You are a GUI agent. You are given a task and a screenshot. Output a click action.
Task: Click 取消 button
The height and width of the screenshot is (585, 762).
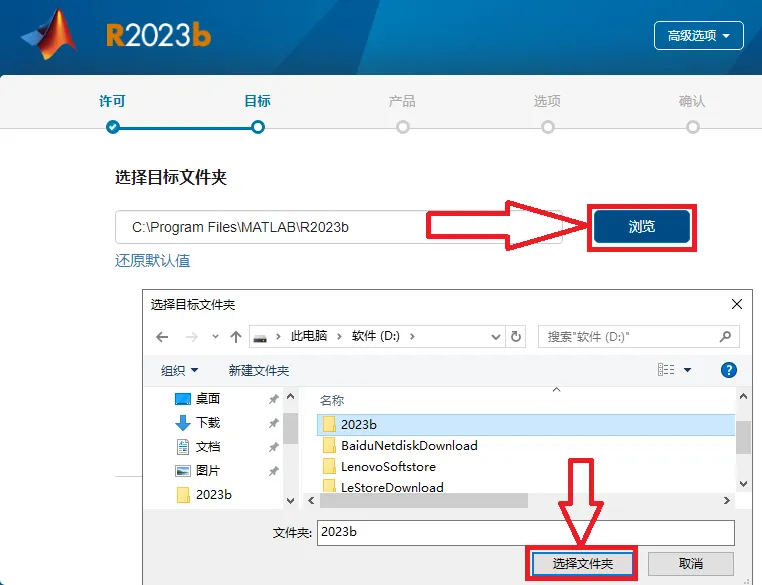pos(691,564)
